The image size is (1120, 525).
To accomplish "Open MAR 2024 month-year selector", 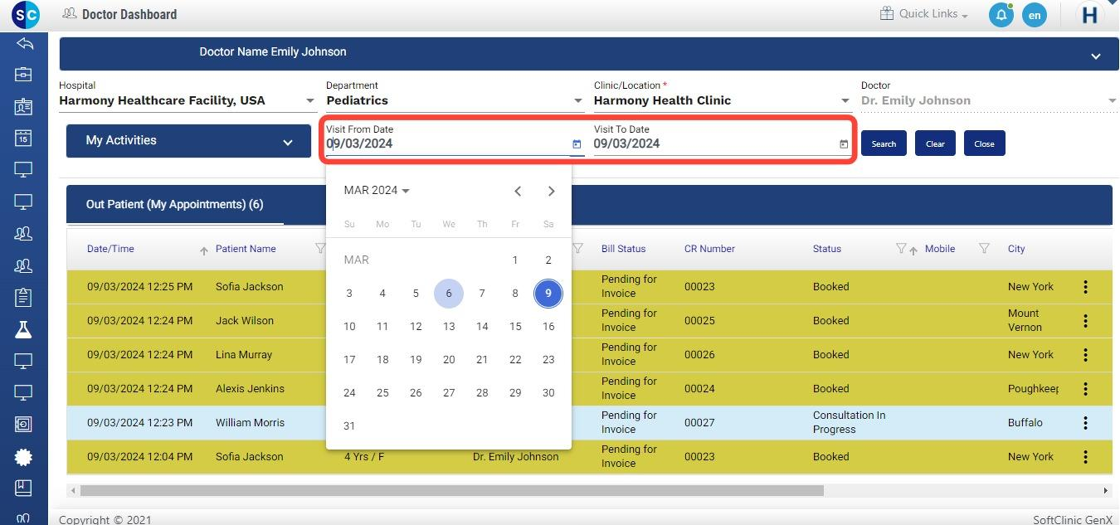I will pos(376,191).
